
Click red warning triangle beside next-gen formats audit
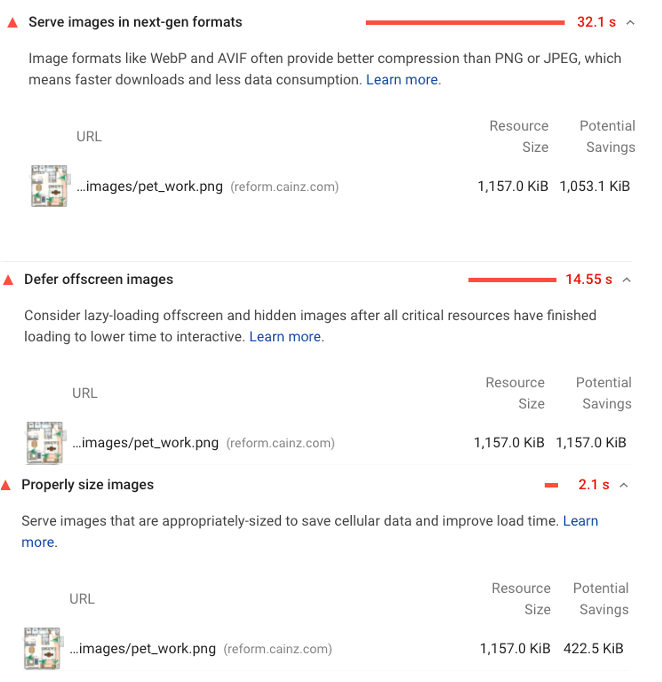tap(13, 23)
